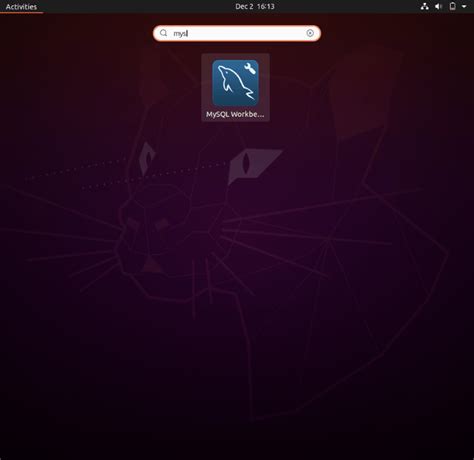Click the battery icon in the top bar
474x460 pixels.
pyautogui.click(x=452, y=6)
